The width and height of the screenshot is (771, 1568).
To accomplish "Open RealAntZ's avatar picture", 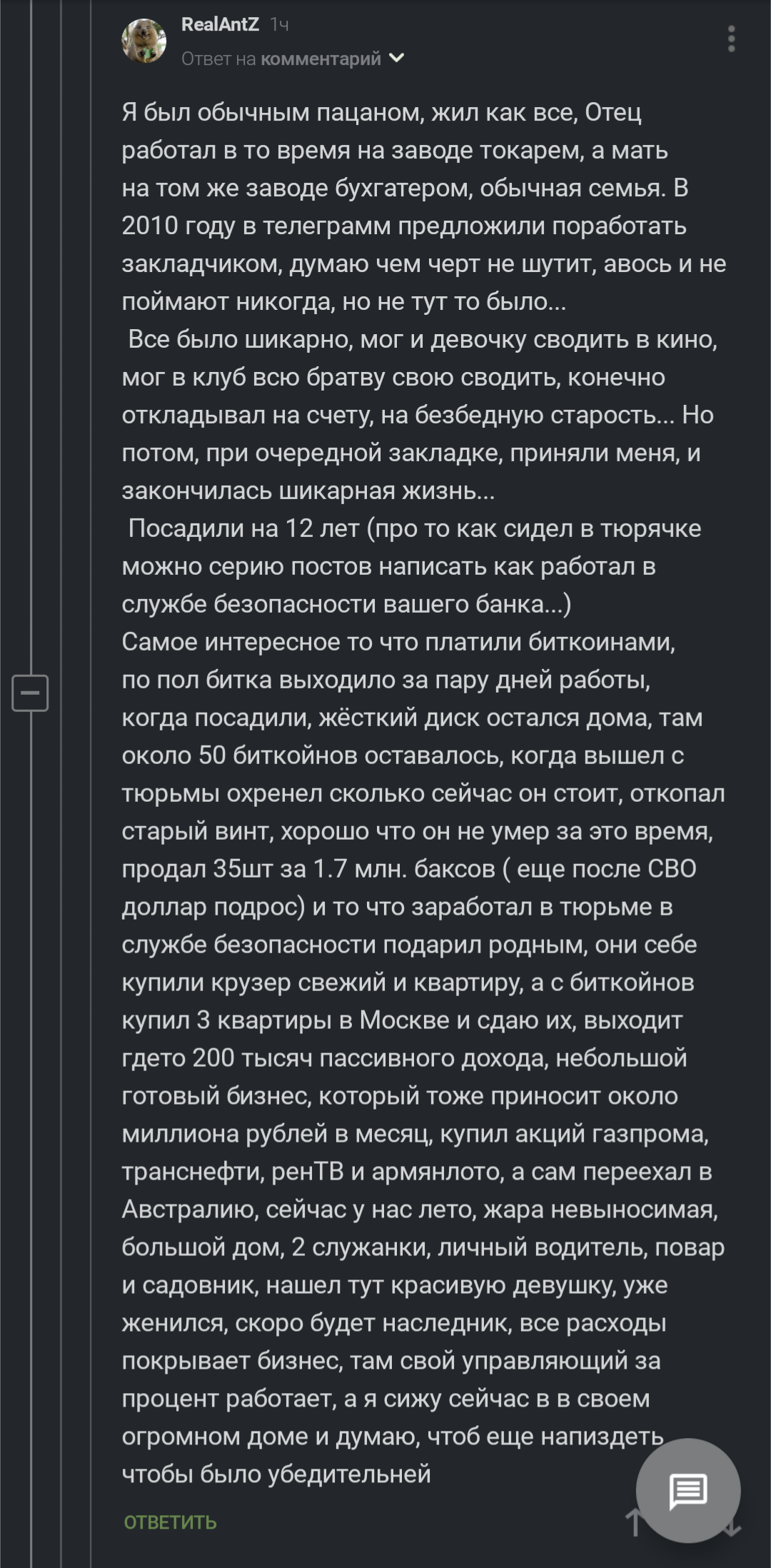I will pos(144,41).
